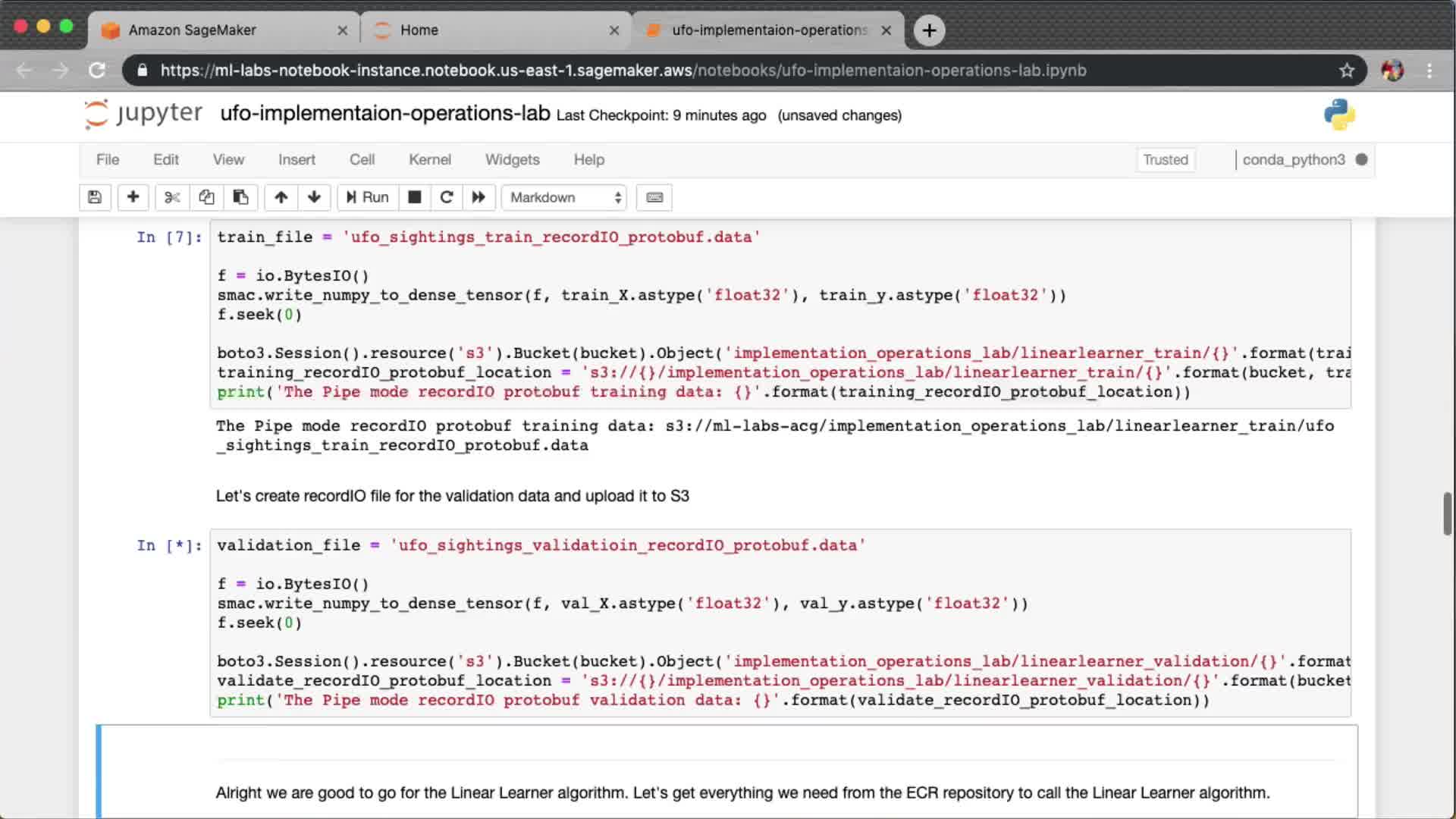Open the Cell menu

[x=362, y=159]
